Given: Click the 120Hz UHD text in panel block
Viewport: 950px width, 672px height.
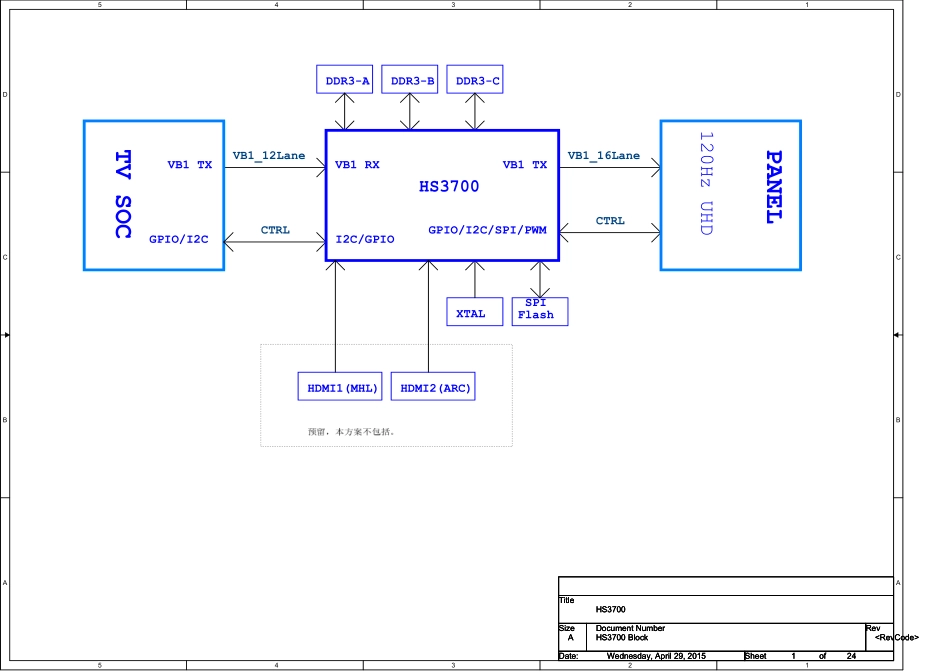Looking at the screenshot, I should (706, 184).
